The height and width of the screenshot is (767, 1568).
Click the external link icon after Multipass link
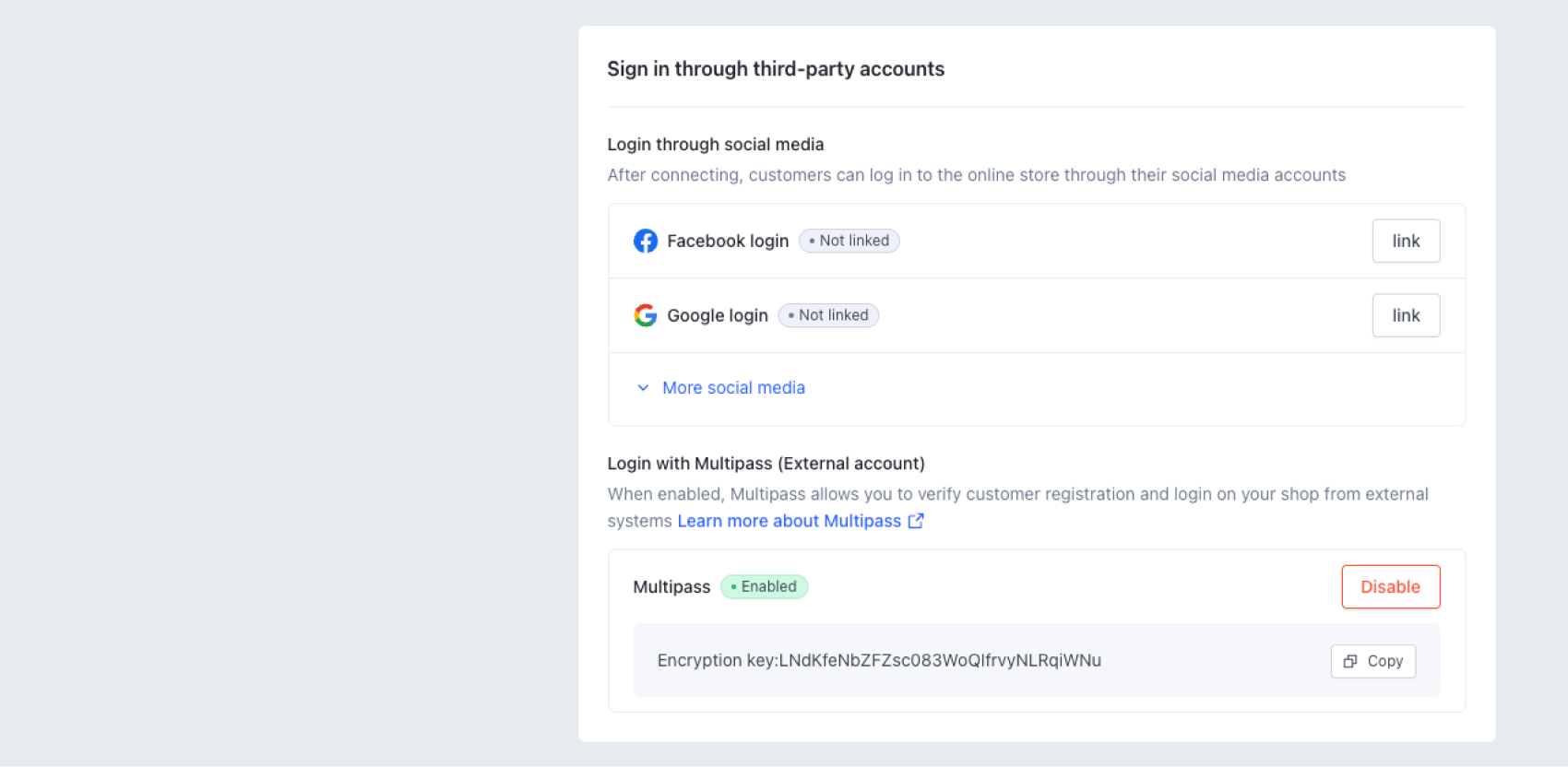[916, 521]
